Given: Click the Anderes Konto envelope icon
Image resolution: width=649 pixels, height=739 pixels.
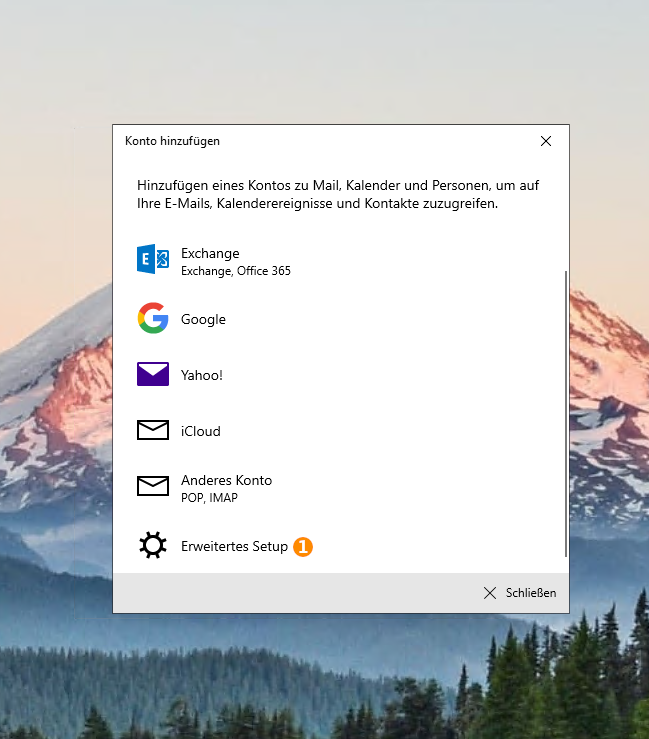Looking at the screenshot, I should point(153,486).
